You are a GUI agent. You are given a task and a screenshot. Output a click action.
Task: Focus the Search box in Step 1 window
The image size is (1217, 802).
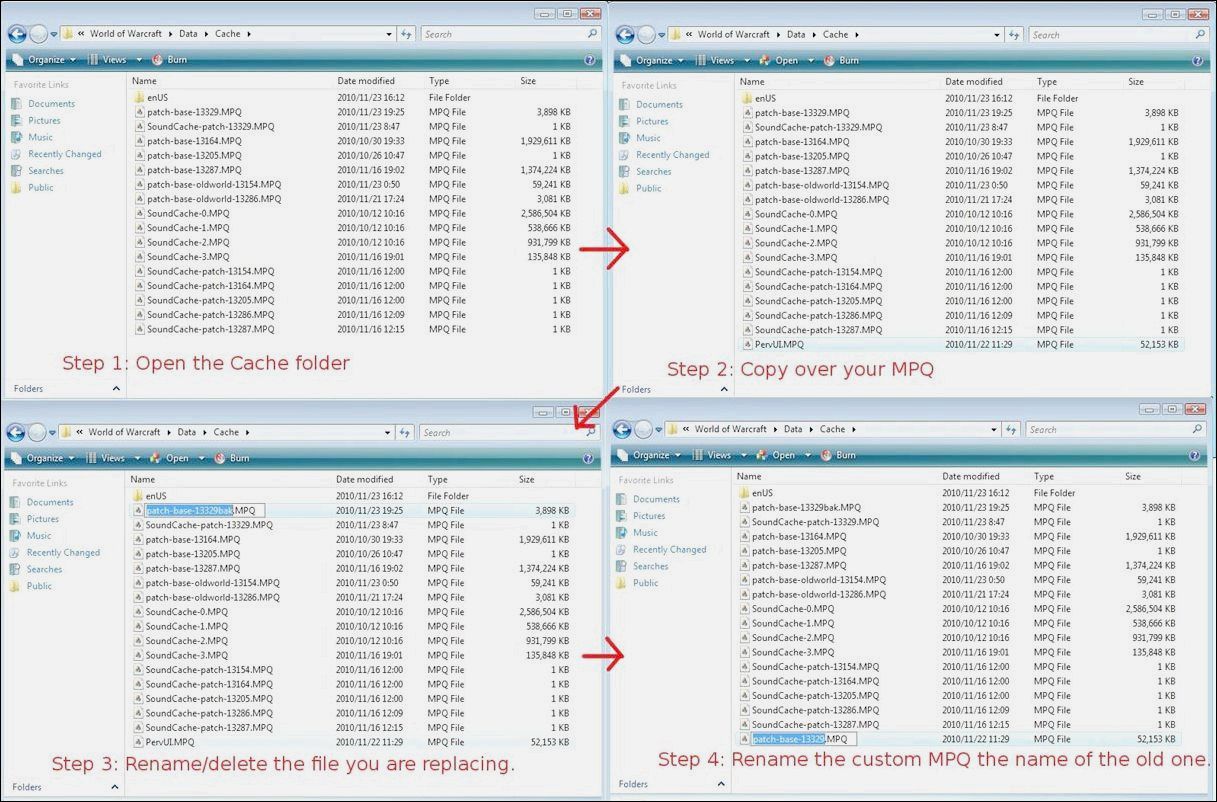(503, 34)
